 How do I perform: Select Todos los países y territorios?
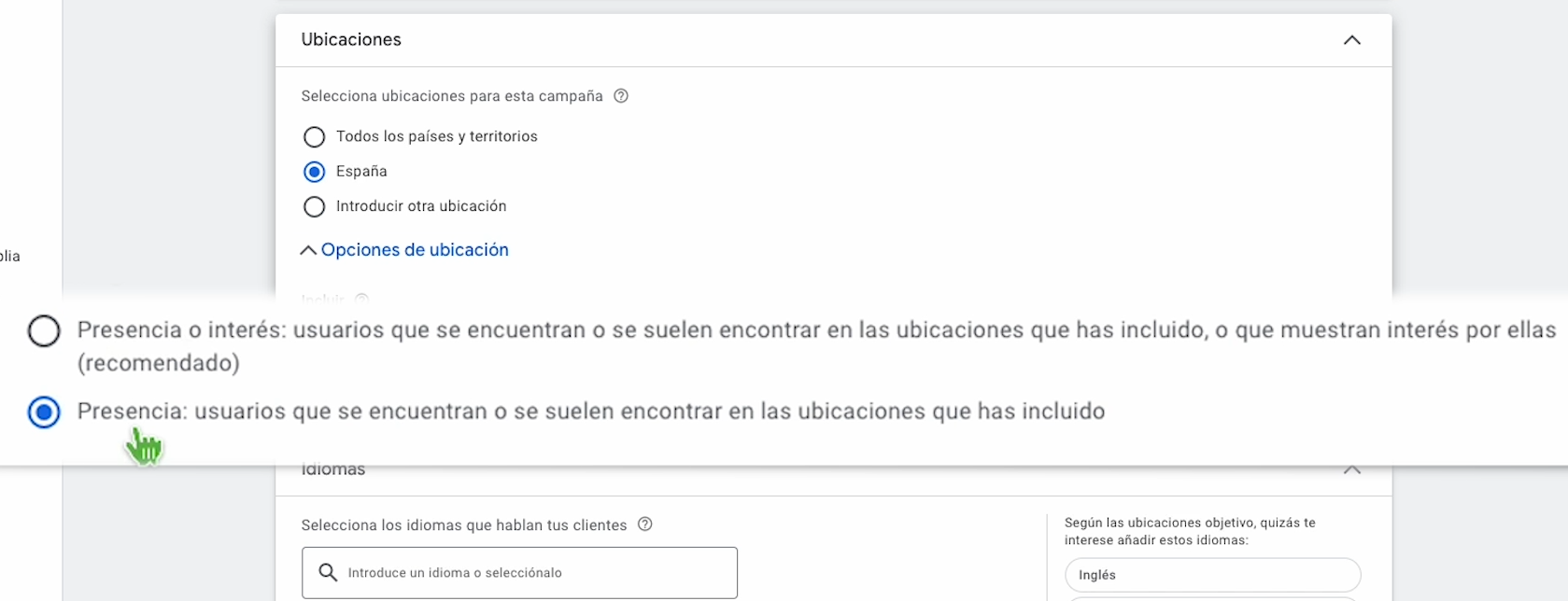[315, 137]
